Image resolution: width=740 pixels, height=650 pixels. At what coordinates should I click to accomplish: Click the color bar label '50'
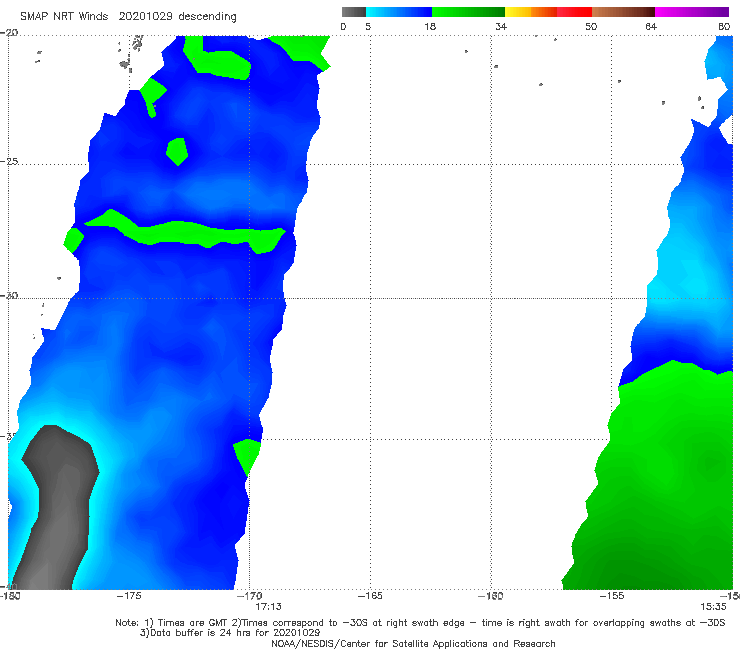pyautogui.click(x=591, y=26)
